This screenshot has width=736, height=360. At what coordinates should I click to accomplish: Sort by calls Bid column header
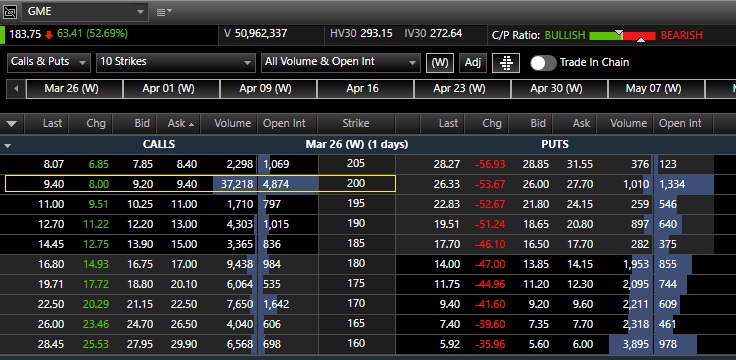pyautogui.click(x=135, y=123)
